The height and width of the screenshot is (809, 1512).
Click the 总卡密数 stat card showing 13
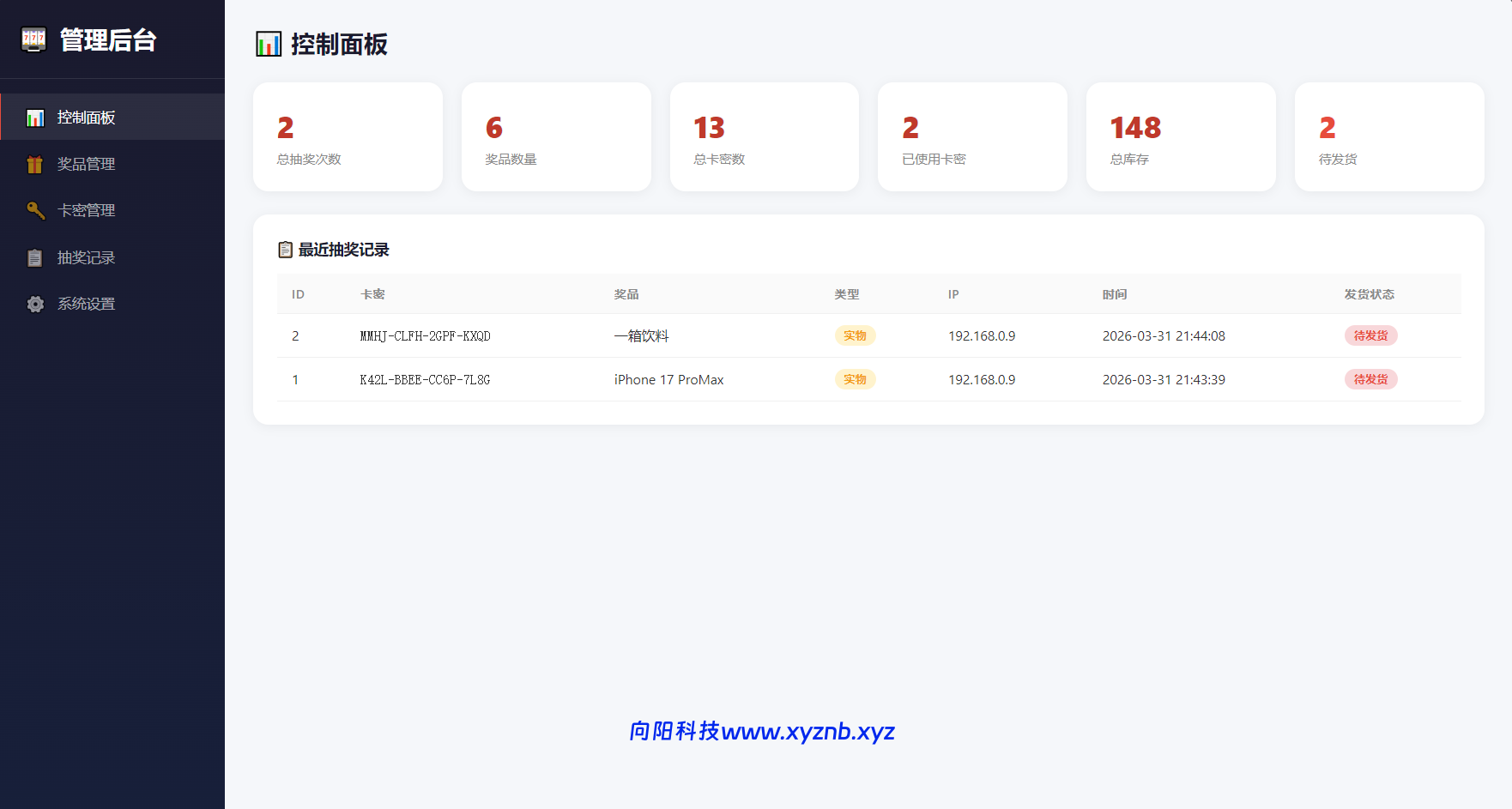[764, 136]
